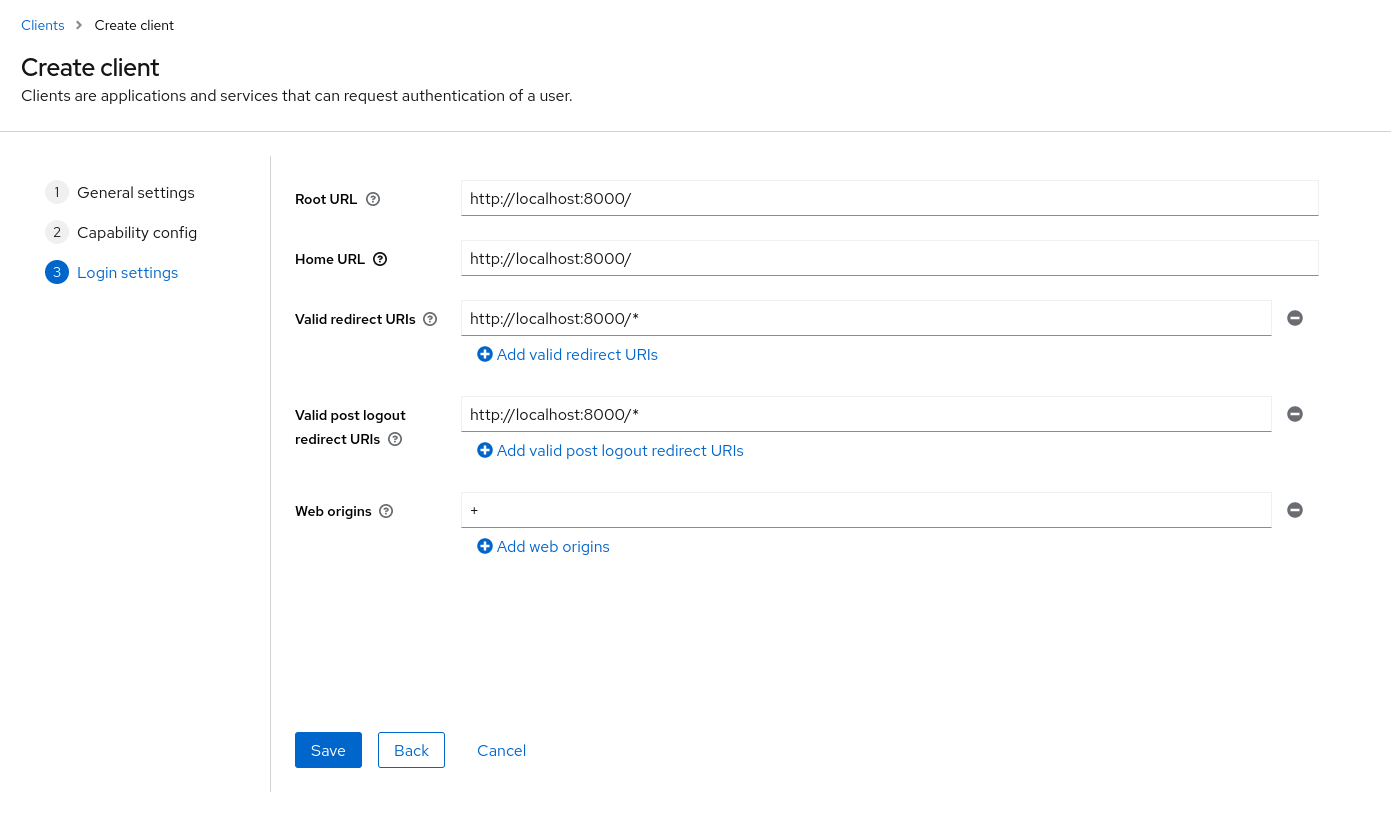This screenshot has width=1391, height=813.
Task: Remove the valid redirect URI entry
Action: pyautogui.click(x=1295, y=318)
